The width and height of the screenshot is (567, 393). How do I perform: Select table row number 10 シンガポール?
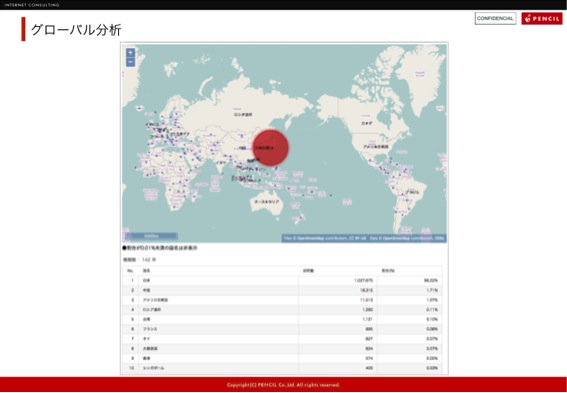[282, 368]
